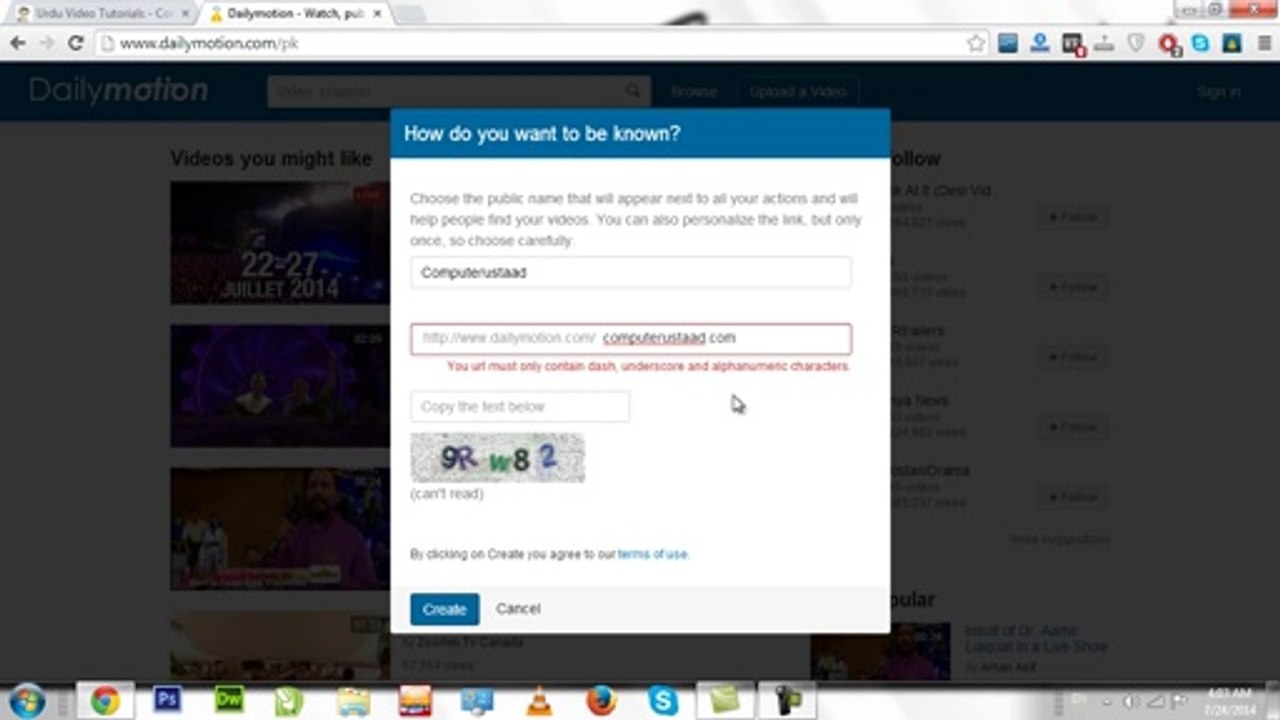Focus the public name field containing Computerustaad
1280x720 pixels.
click(x=631, y=272)
